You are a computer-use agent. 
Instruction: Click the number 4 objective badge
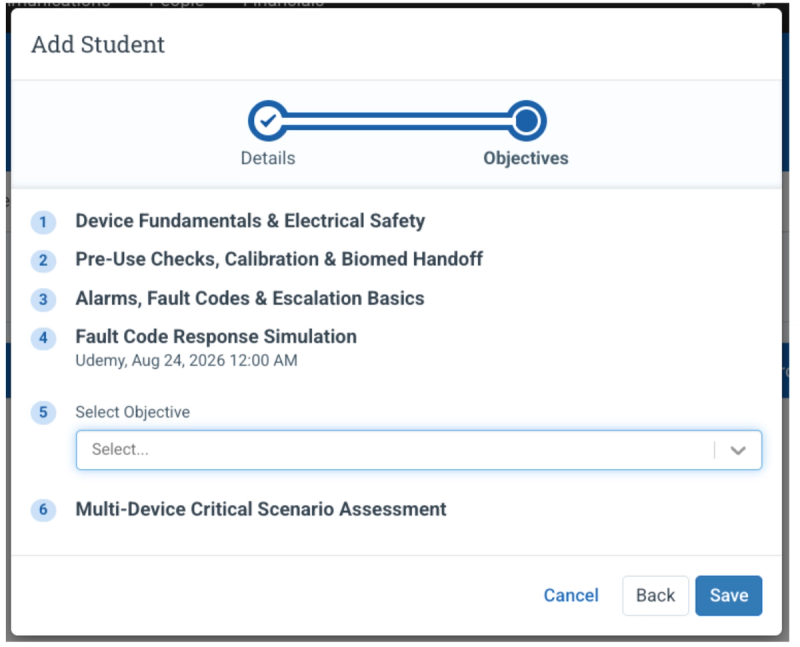[x=43, y=338]
